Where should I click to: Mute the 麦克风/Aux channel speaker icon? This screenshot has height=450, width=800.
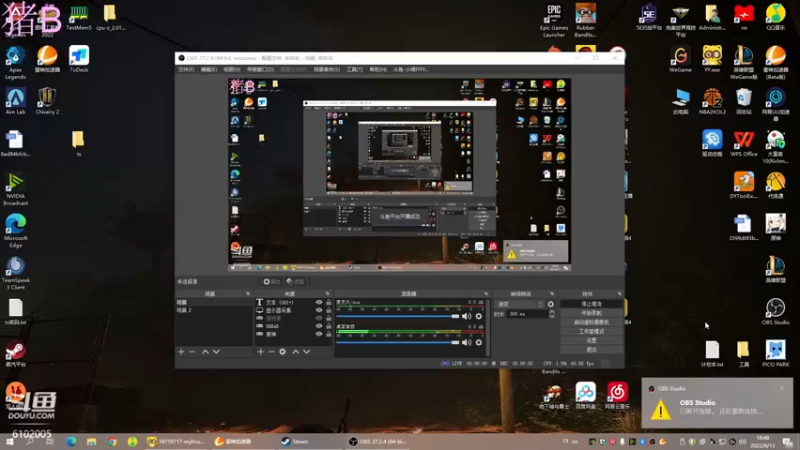[466, 316]
